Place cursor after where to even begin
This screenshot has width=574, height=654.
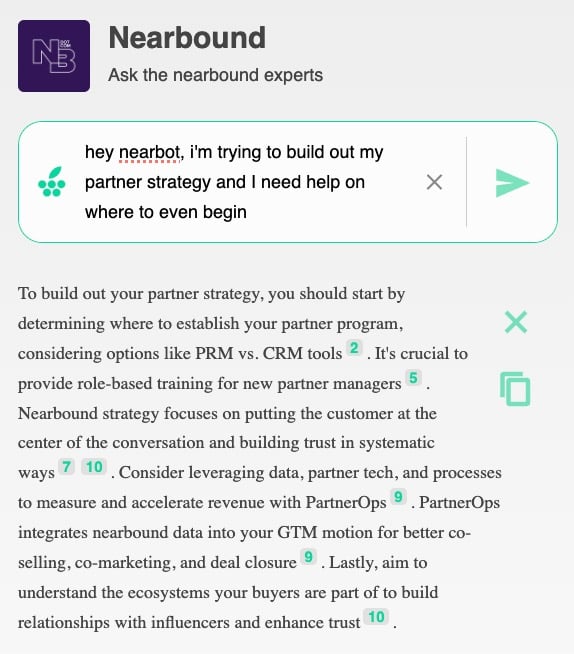[248, 212]
